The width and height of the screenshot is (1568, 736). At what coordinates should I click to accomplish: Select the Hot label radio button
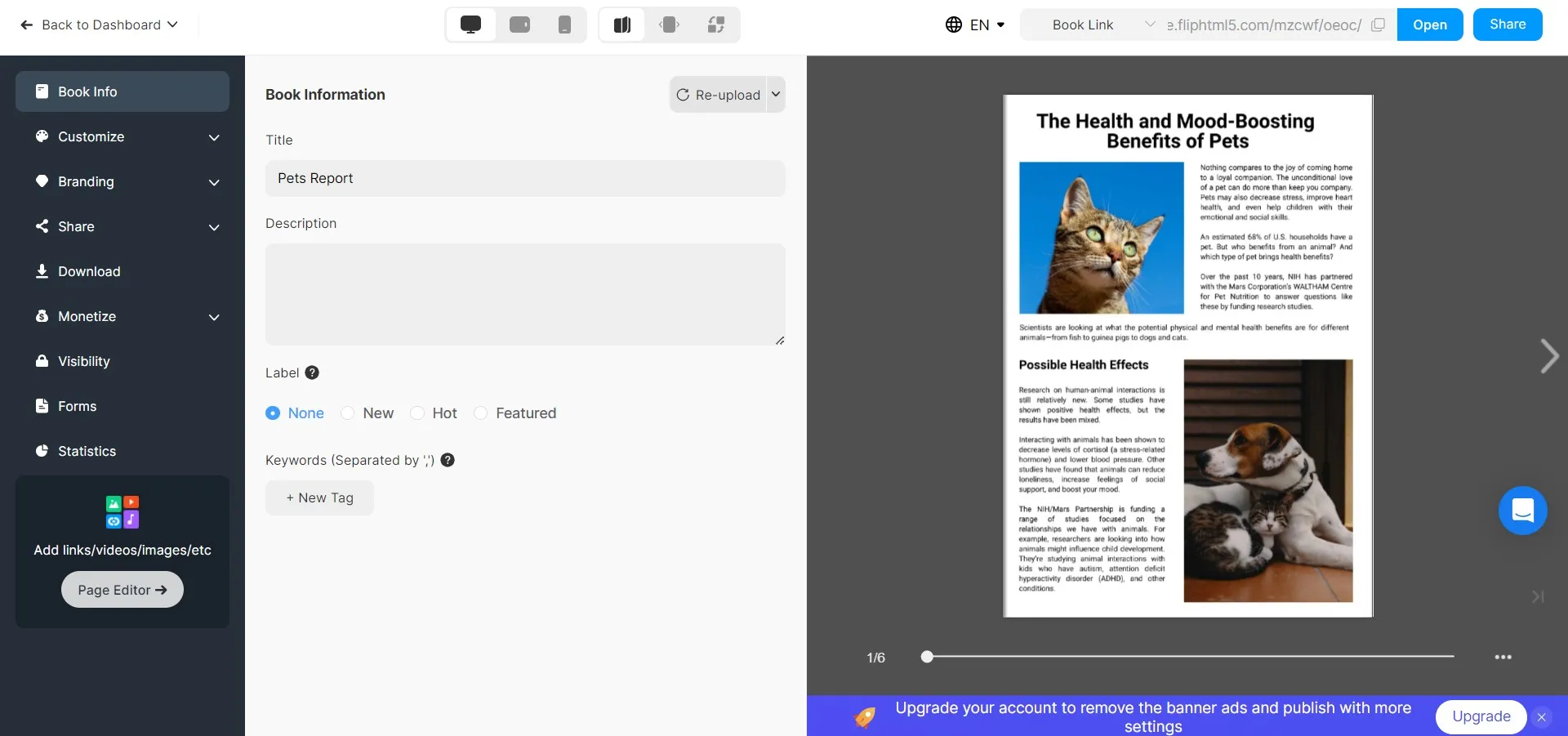pyautogui.click(x=417, y=413)
